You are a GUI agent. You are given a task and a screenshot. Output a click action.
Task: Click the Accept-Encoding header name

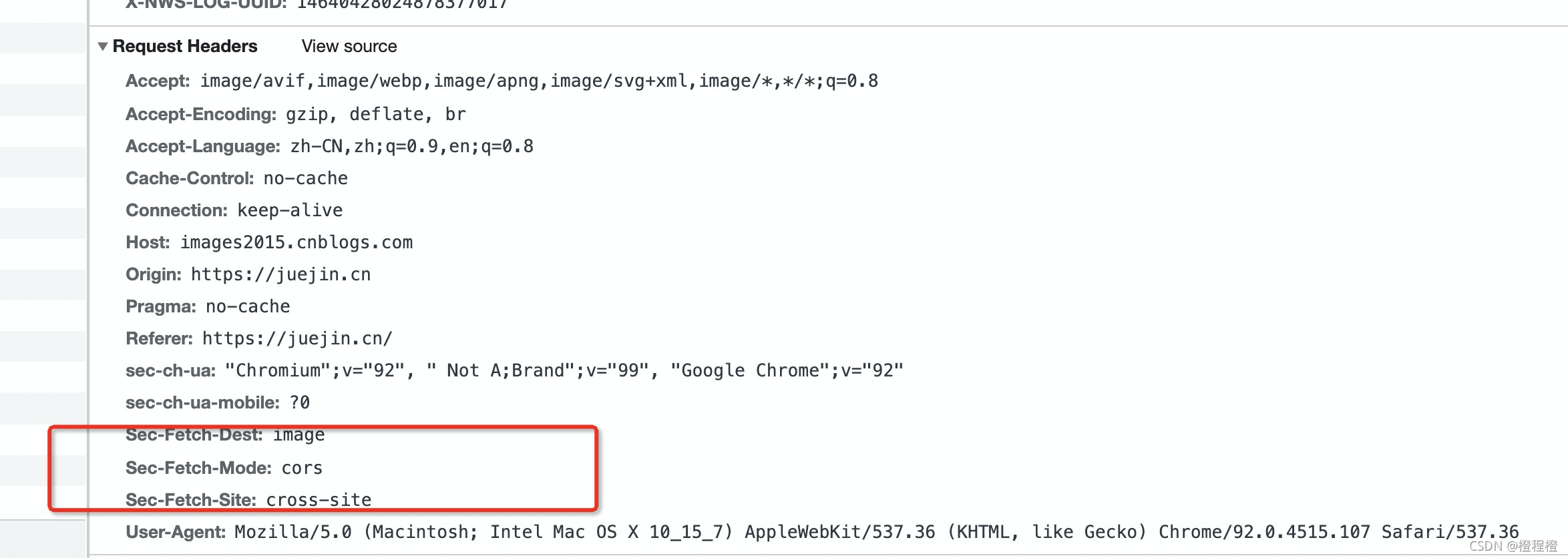[201, 114]
